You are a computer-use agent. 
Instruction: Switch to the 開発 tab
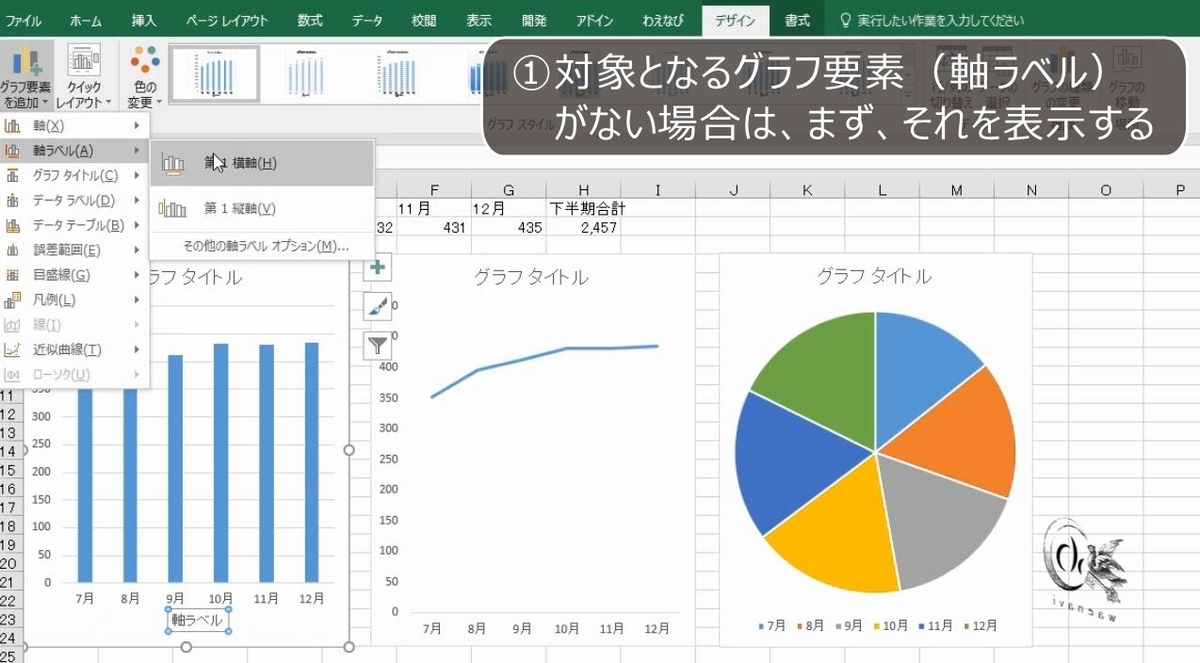(535, 20)
